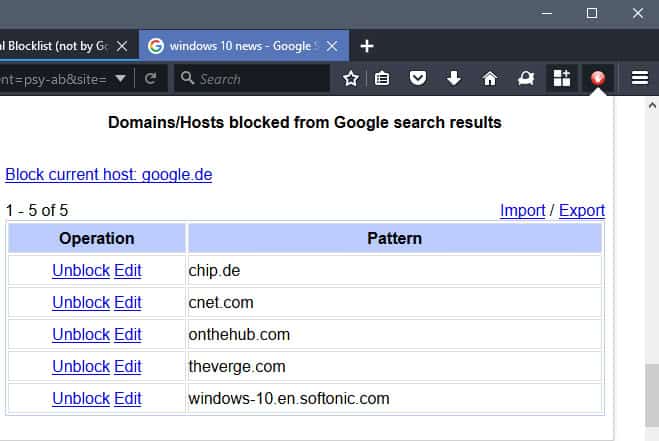Click the onthehub.com pattern cell
659x441 pixels.
pyautogui.click(x=395, y=335)
